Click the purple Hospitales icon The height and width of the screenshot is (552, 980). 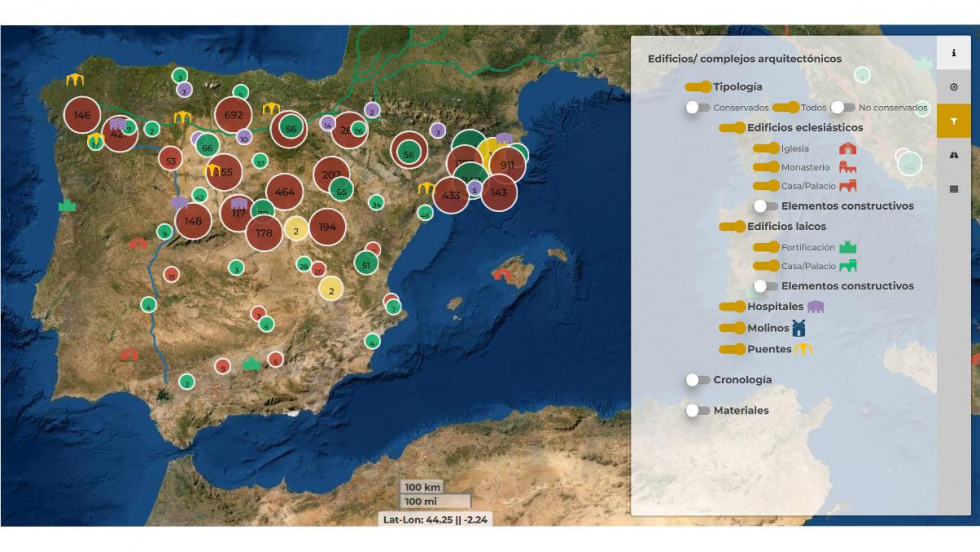815,307
